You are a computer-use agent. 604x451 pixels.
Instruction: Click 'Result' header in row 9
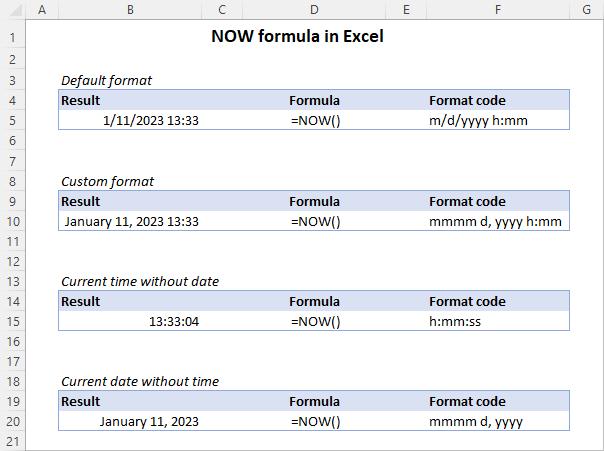click(80, 201)
